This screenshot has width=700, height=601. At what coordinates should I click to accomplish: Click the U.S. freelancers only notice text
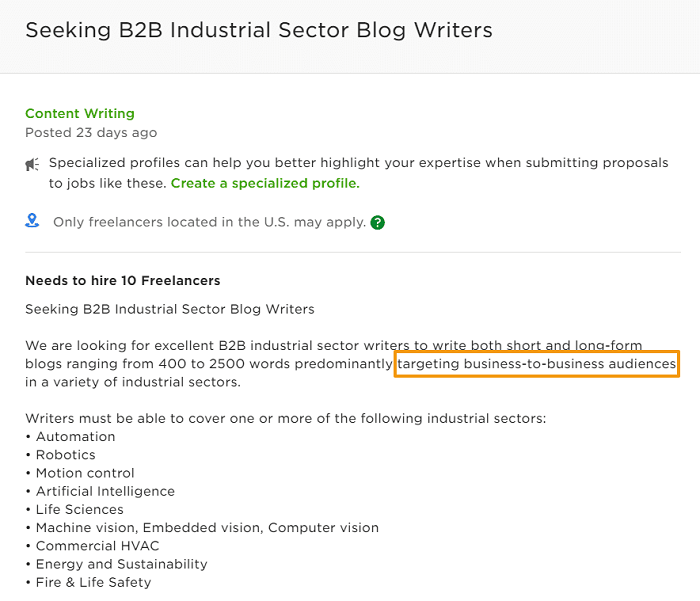209,222
